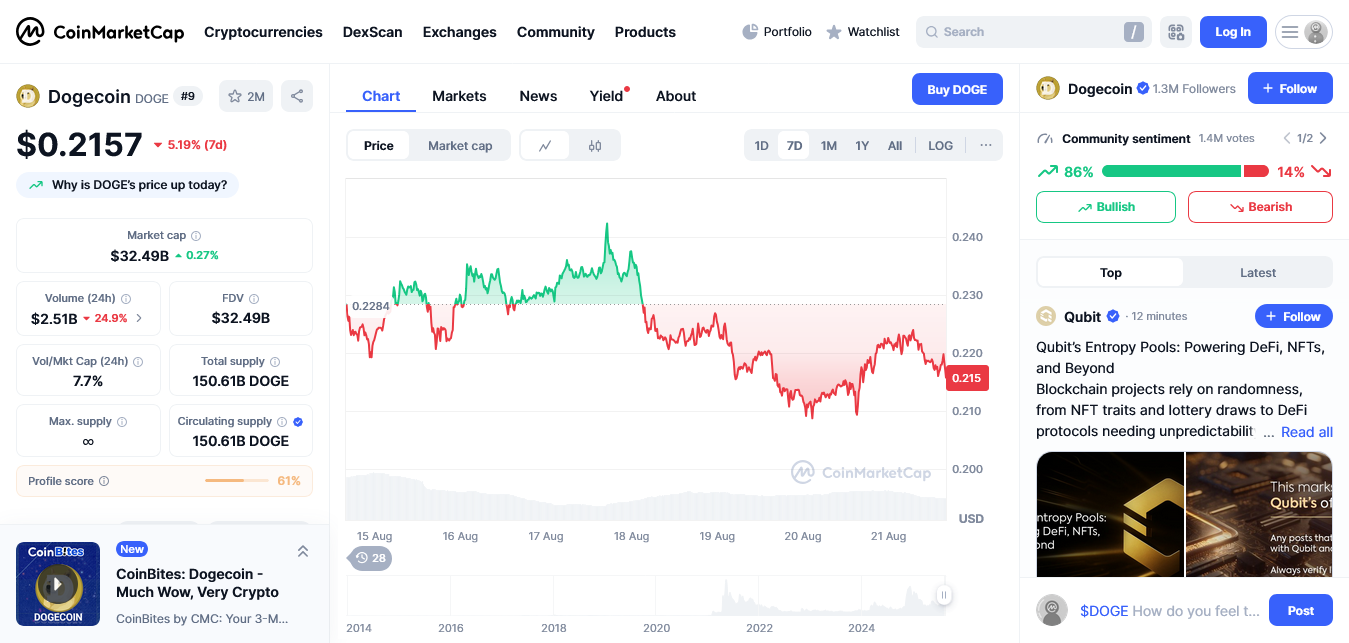Focus the Search input field
The width and height of the screenshot is (1349, 643).
tap(1034, 32)
